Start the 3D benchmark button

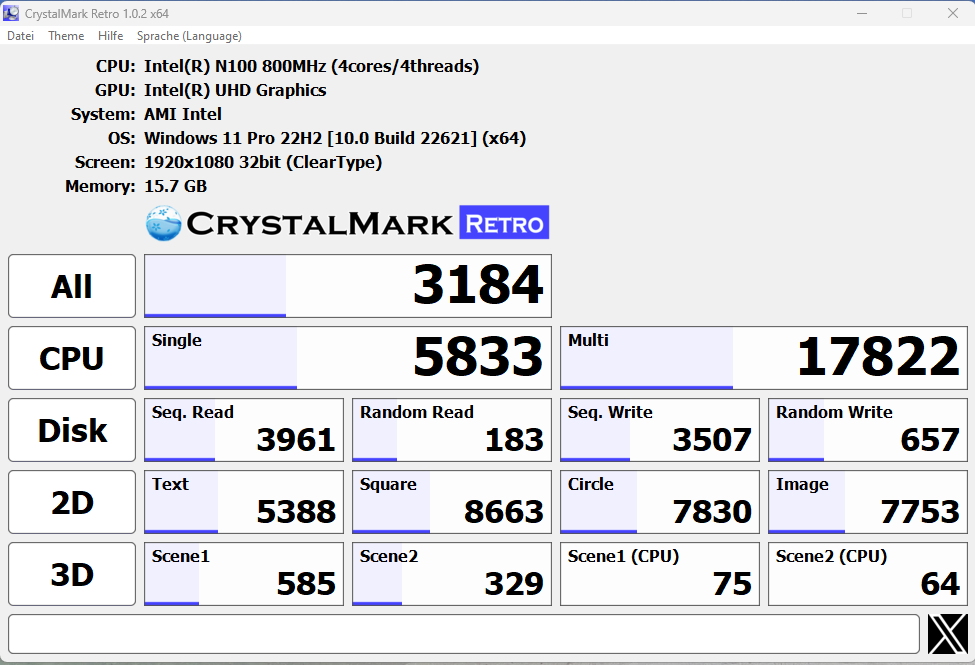(x=72, y=574)
